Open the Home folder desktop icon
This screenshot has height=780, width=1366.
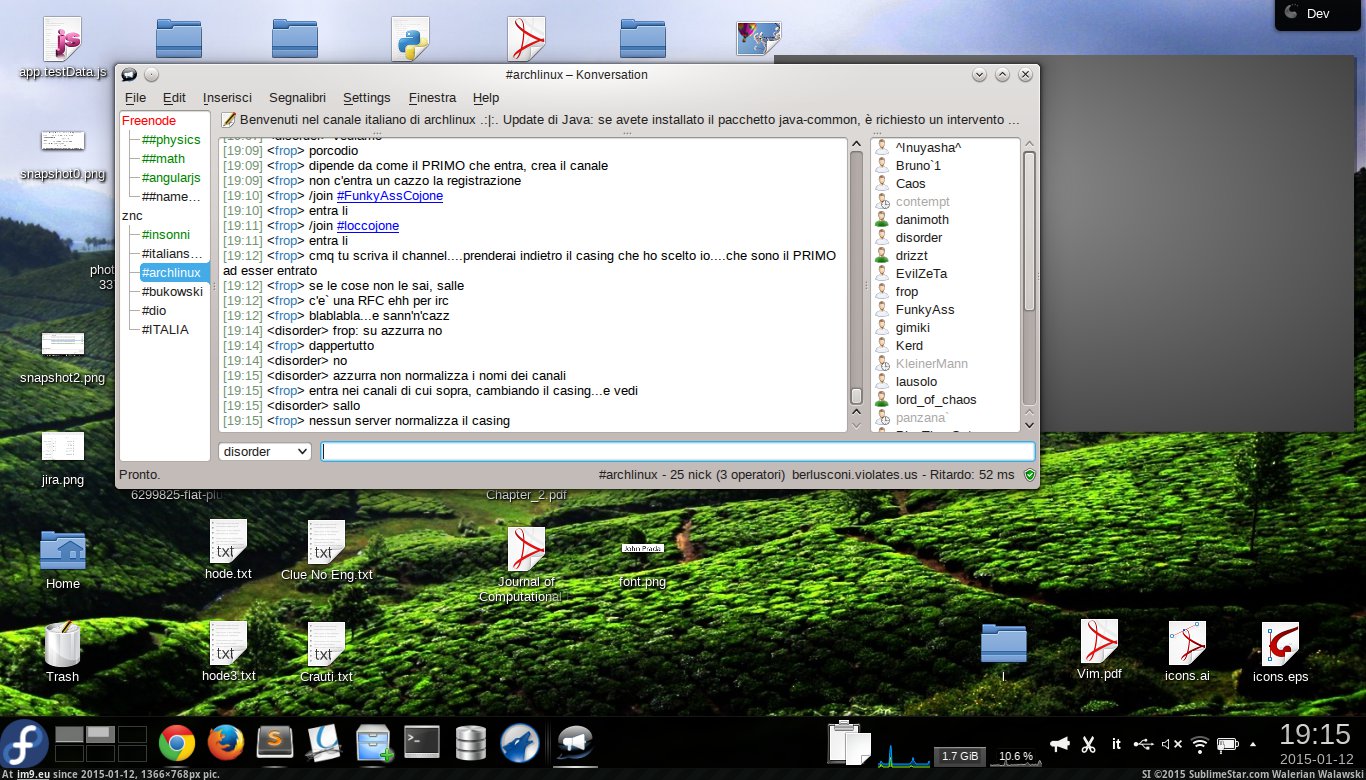pos(62,559)
